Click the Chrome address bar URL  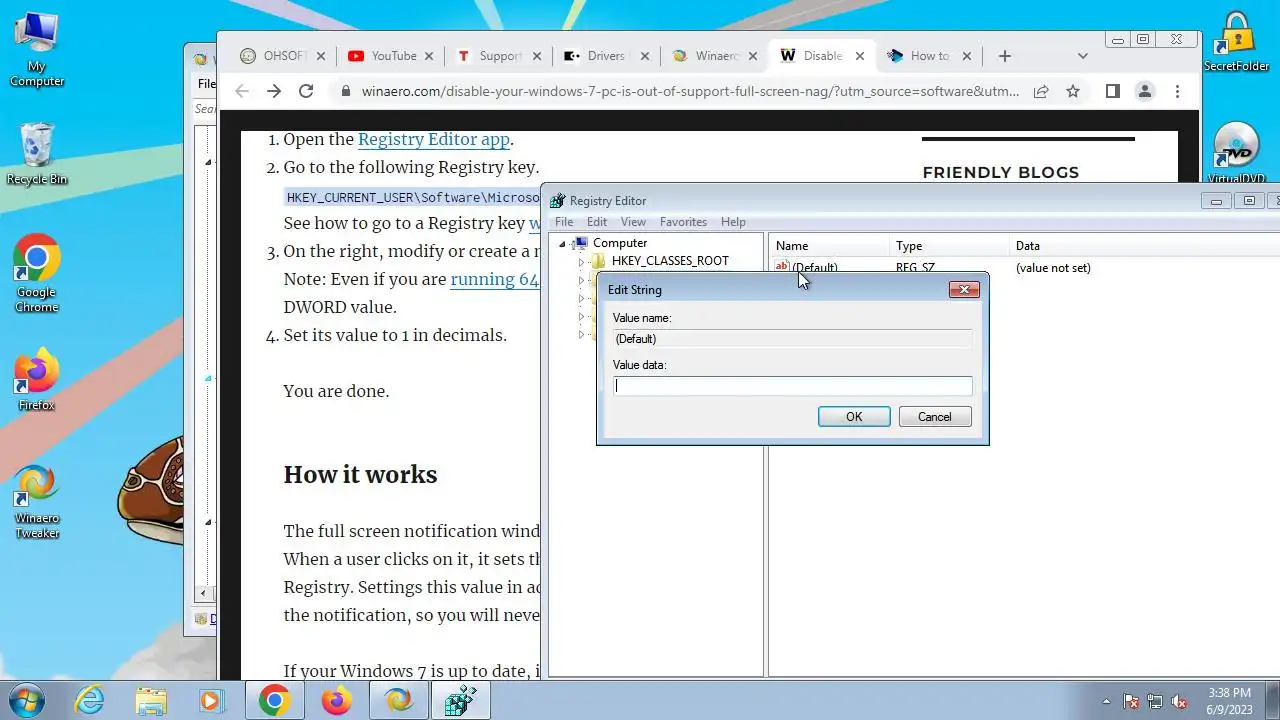690,91
